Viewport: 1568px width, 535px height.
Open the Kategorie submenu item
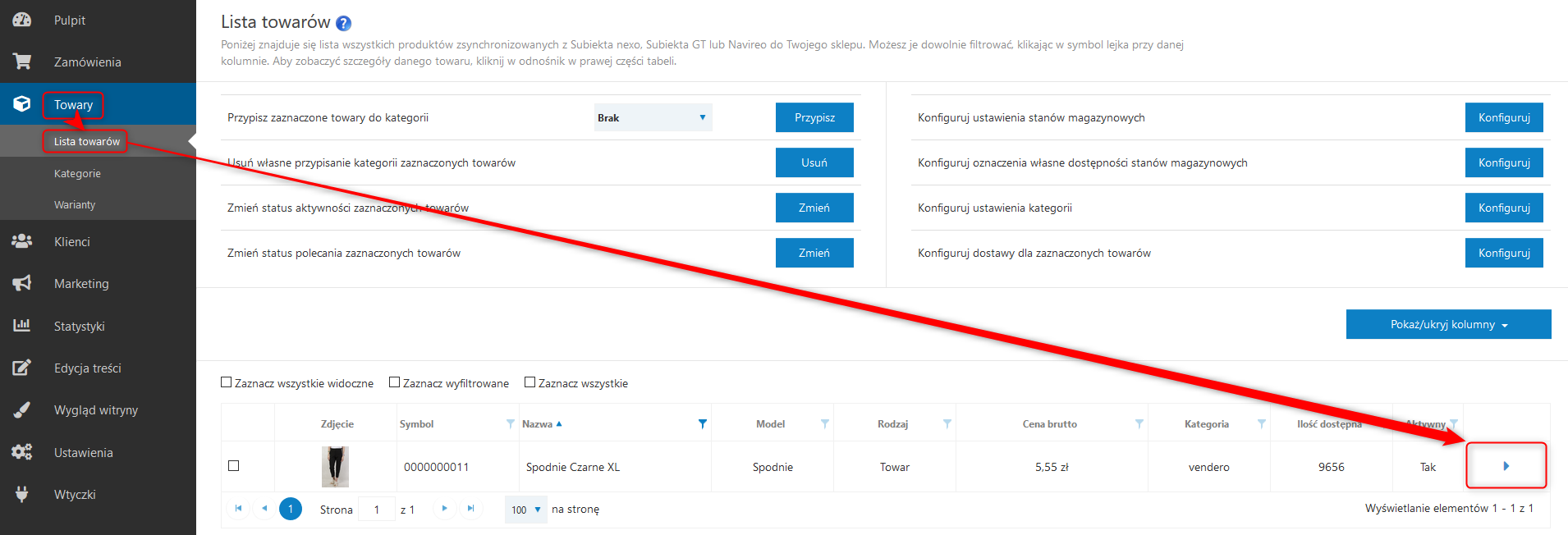click(77, 174)
